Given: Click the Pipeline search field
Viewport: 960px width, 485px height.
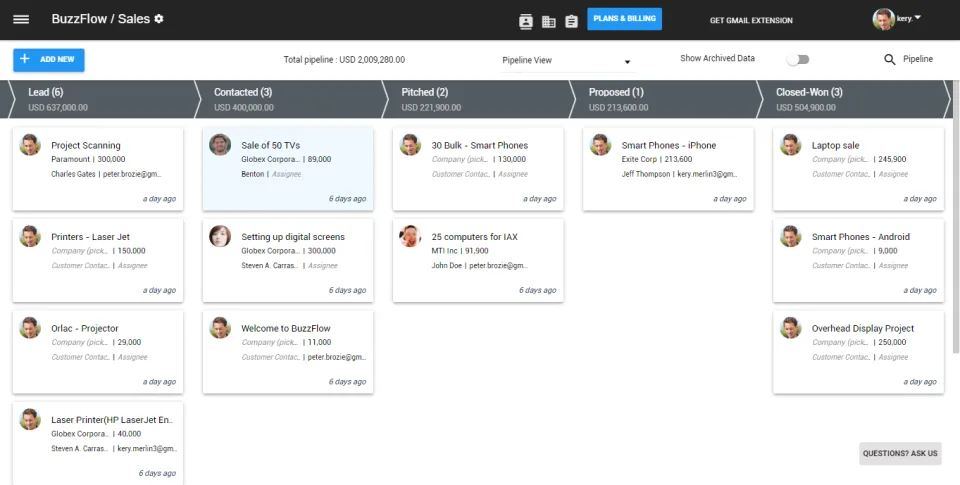Looking at the screenshot, I should 918,59.
